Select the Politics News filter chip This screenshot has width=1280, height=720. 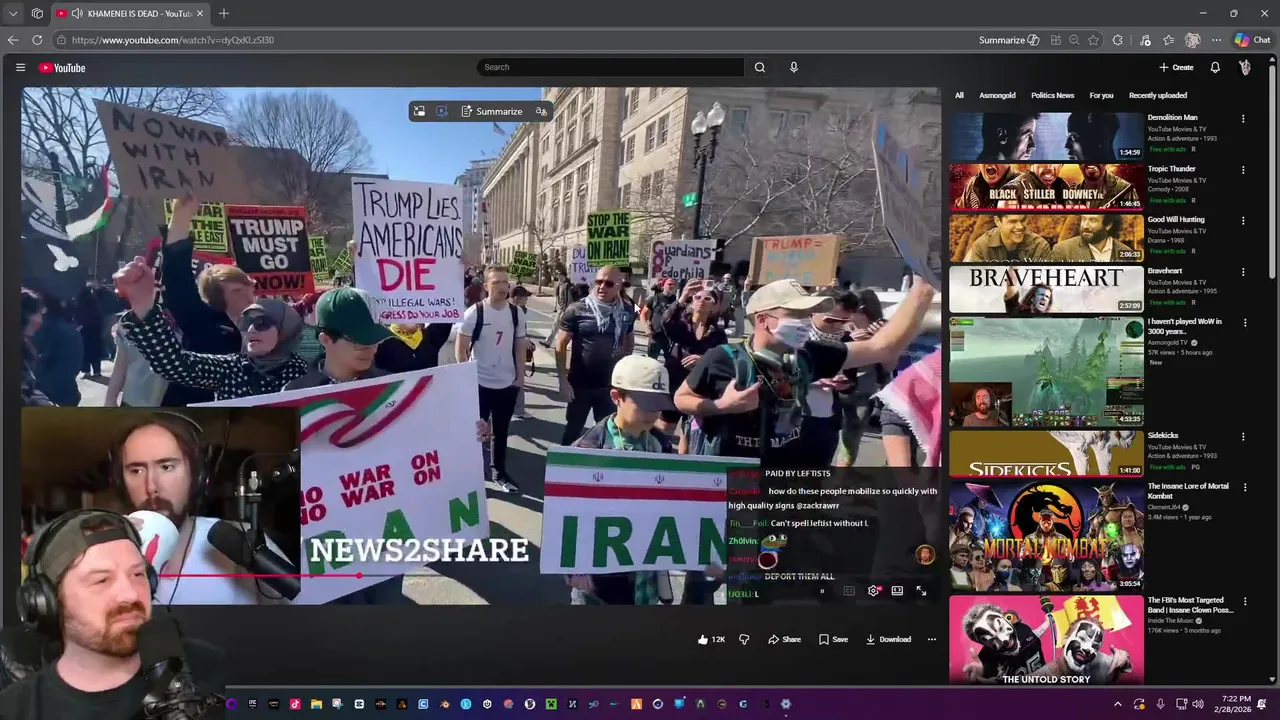point(1052,95)
